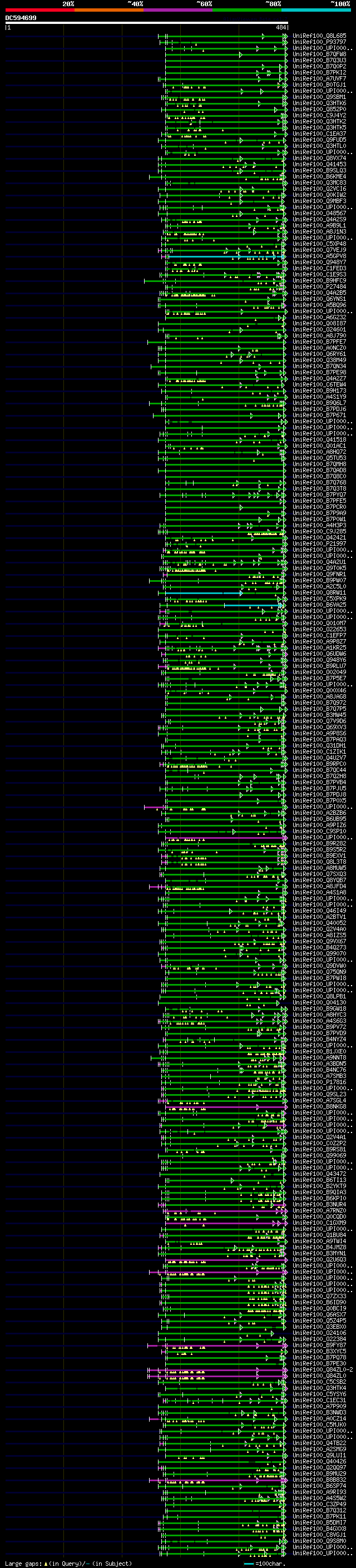The image size is (356, 1568).
Task: Select subject label UniRef100_B0TGJ1
Action: [x=319, y=85]
